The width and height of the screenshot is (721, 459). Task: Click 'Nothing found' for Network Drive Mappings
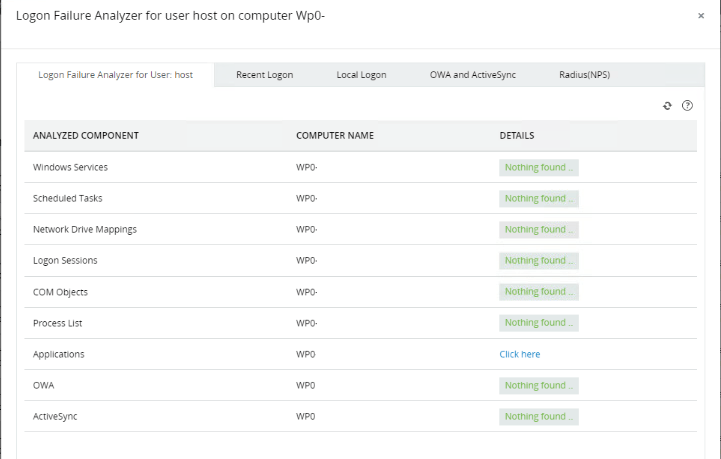point(539,229)
